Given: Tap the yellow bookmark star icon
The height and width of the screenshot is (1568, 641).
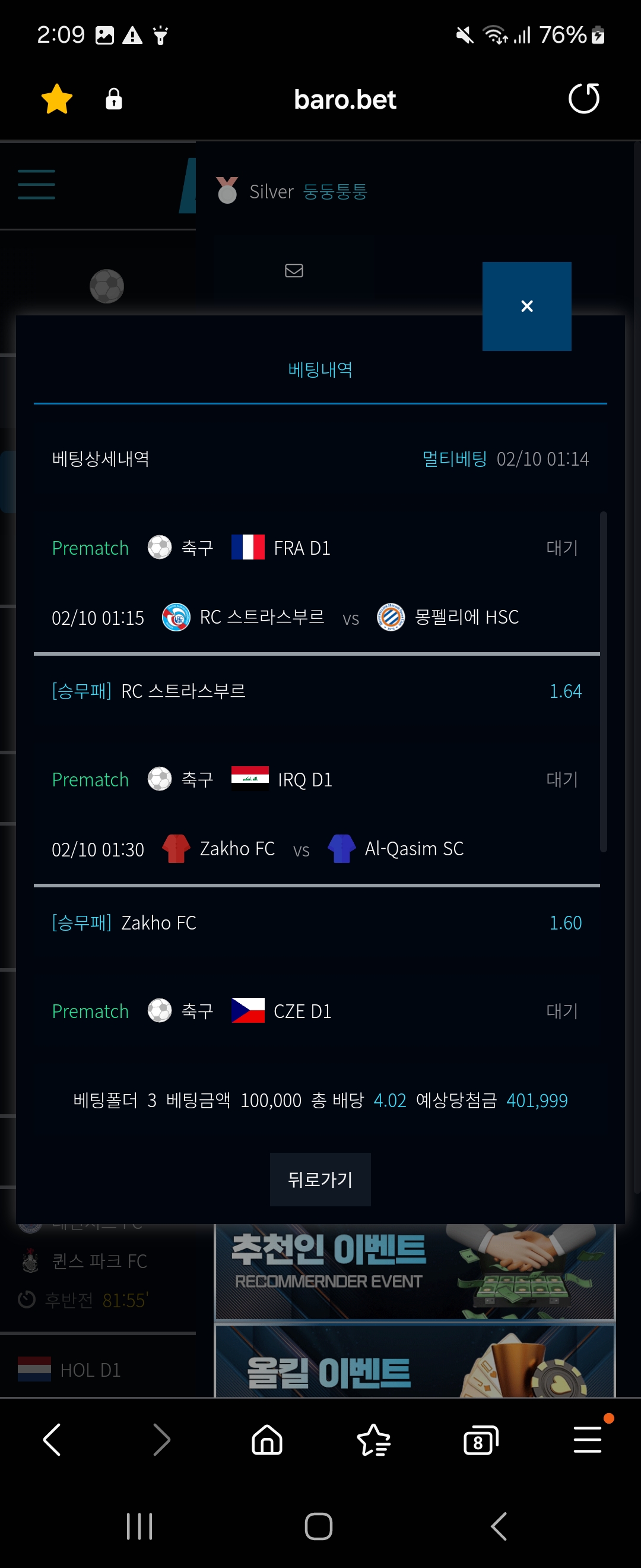Looking at the screenshot, I should tap(57, 99).
